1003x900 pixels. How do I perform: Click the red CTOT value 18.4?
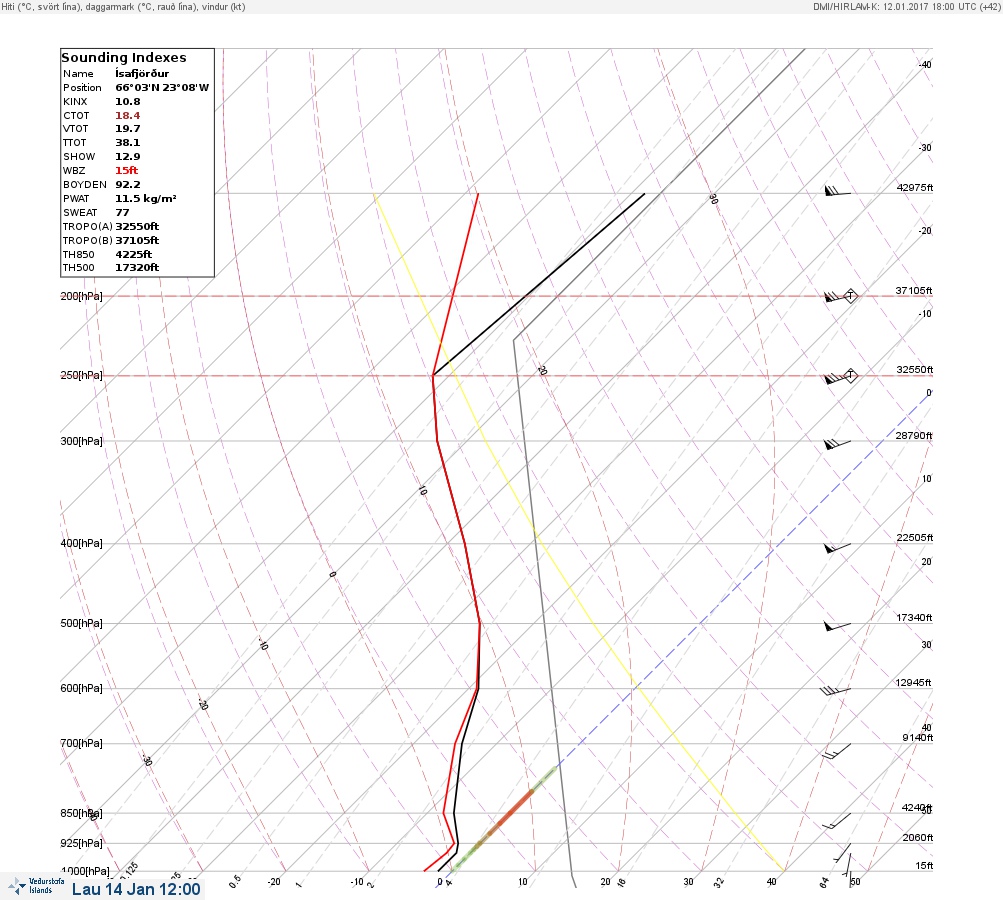(x=128, y=116)
